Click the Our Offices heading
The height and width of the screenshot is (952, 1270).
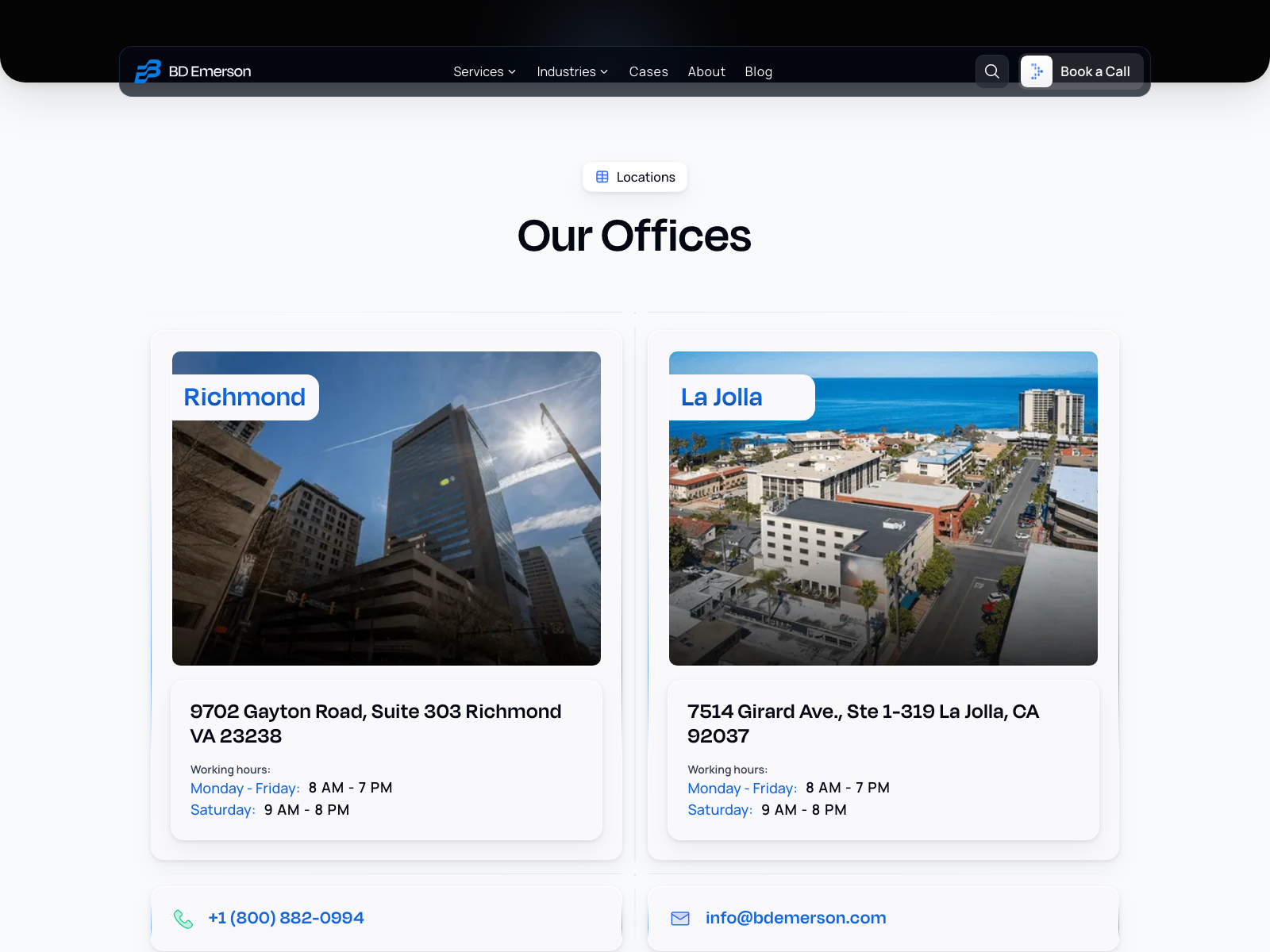click(x=634, y=236)
